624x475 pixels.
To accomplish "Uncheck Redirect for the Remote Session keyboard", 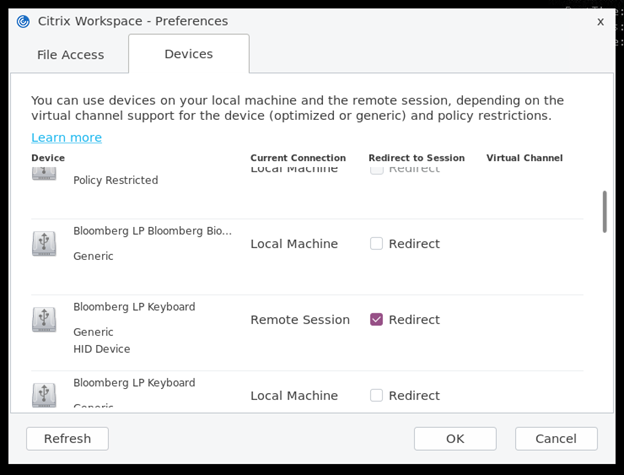I will click(377, 319).
